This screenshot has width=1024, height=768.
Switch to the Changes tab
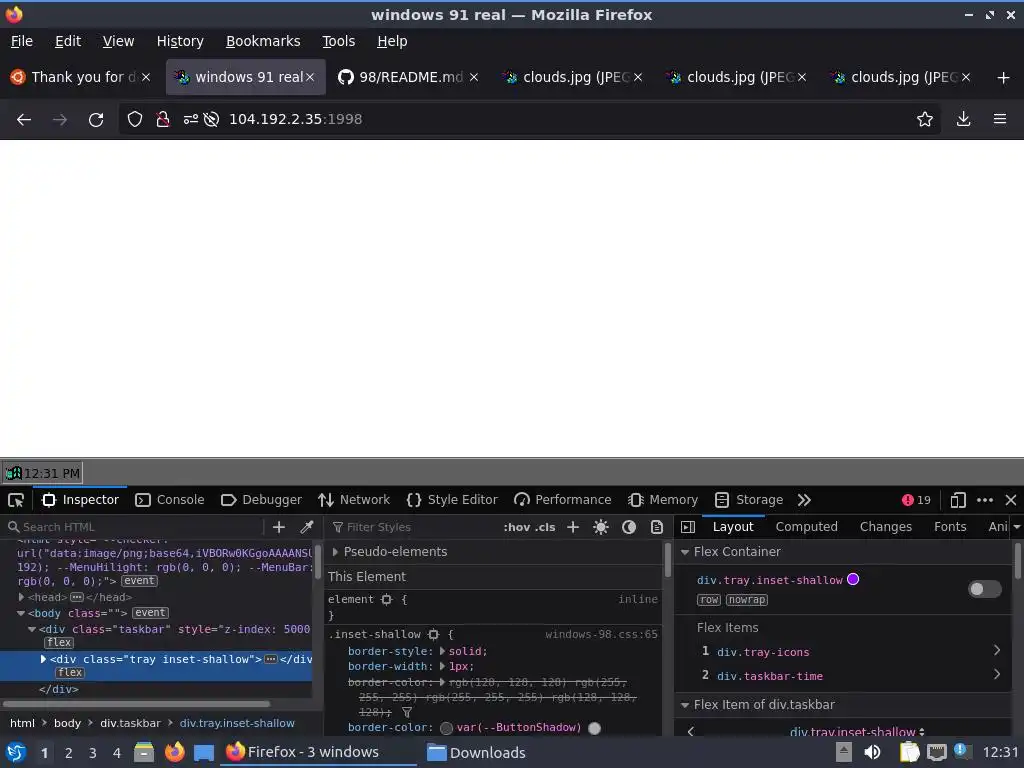click(886, 527)
